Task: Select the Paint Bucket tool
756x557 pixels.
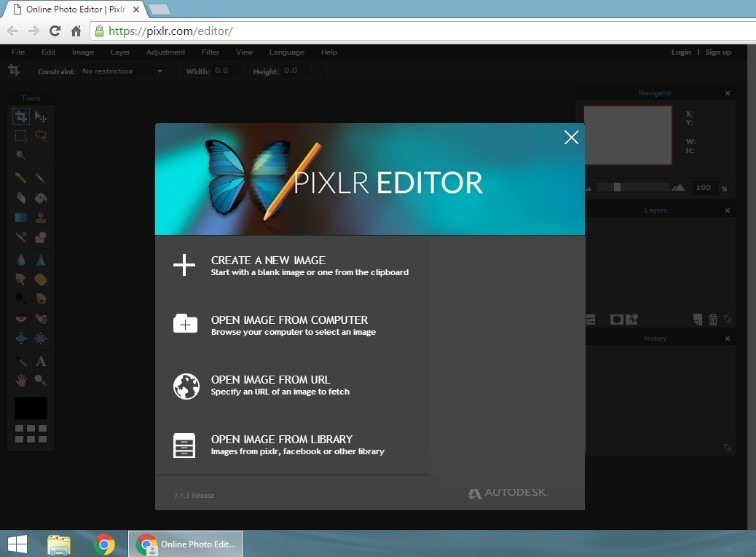Action: [x=40, y=197]
